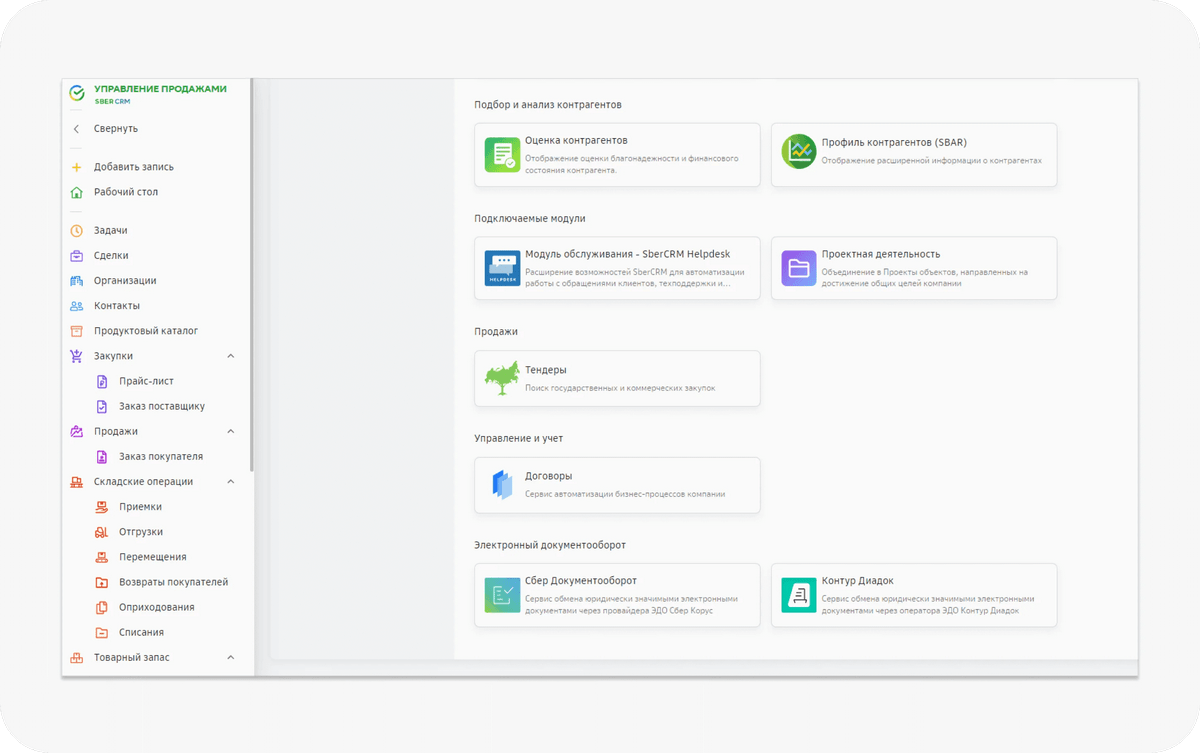Screen dimensions: 1200x753
Task: Click the green Оценка контрагентов card icon
Action: (502, 155)
